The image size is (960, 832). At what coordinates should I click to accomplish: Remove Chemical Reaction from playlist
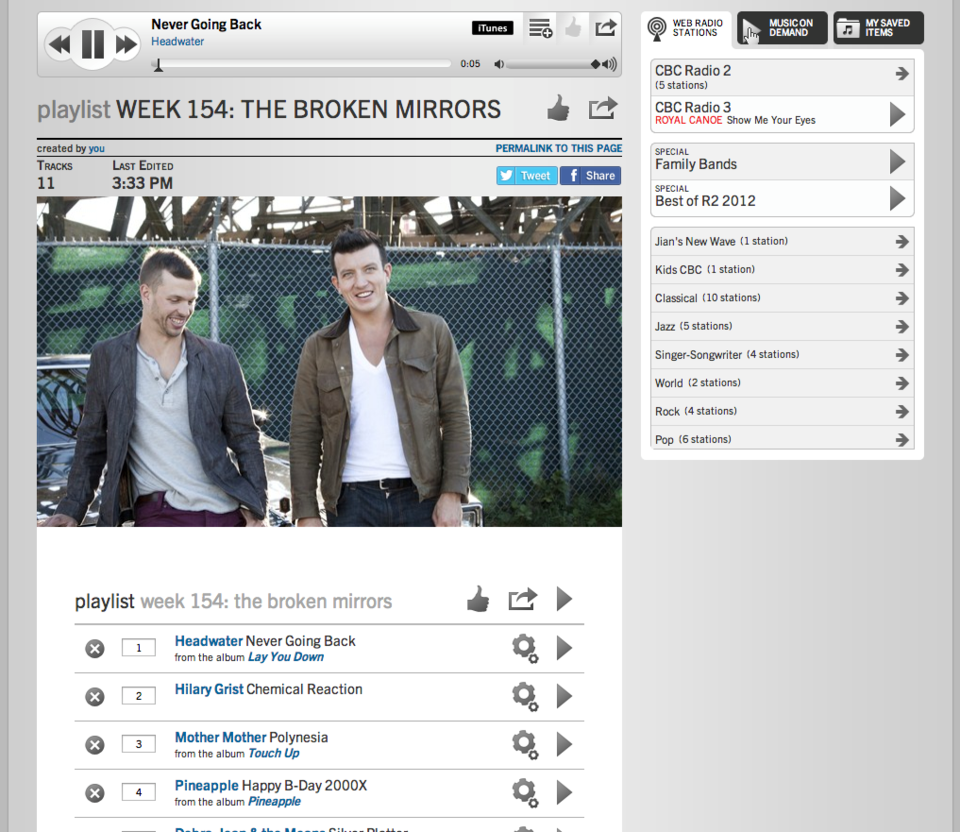click(x=95, y=697)
